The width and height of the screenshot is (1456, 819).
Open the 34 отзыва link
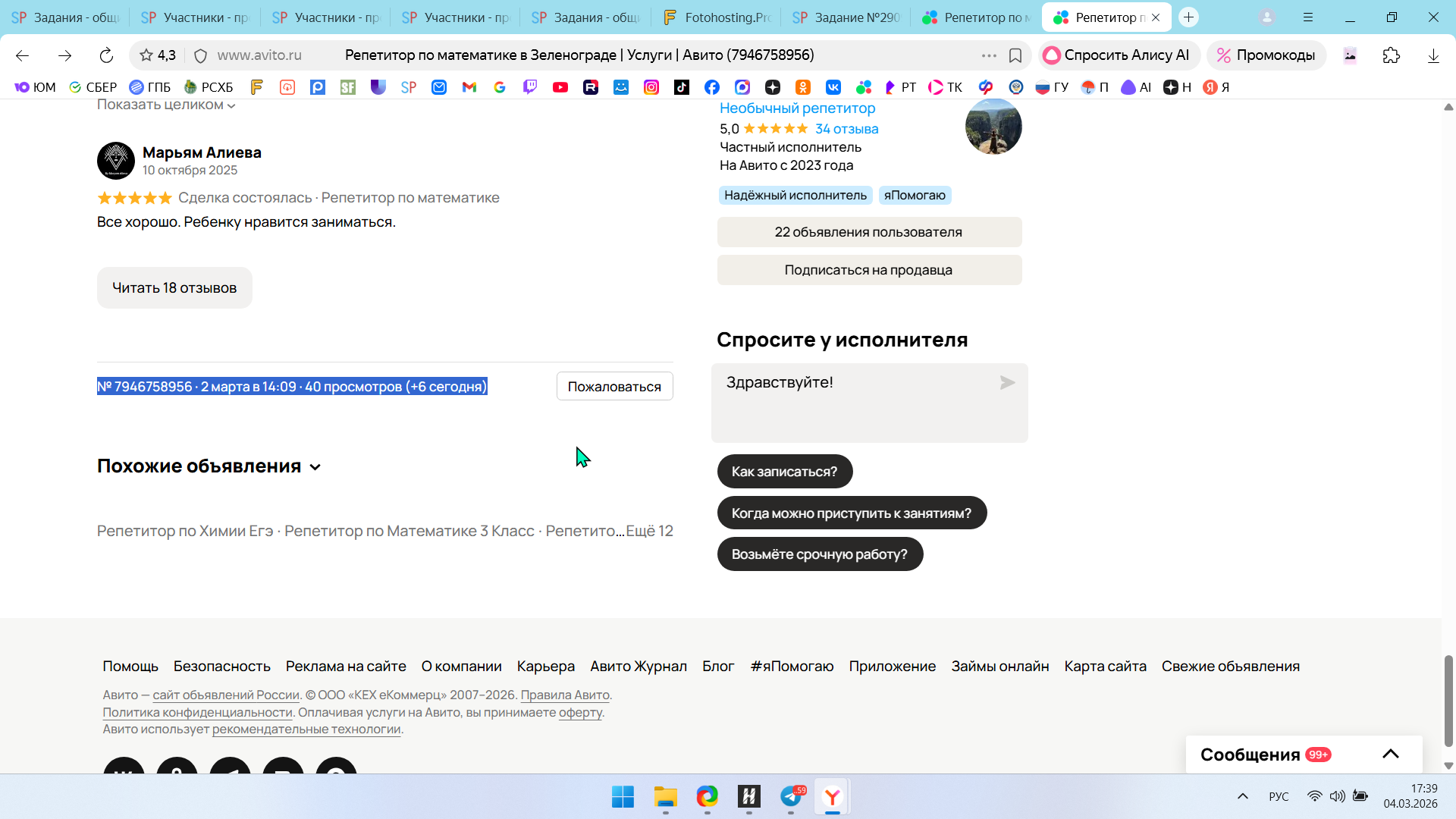click(x=846, y=129)
